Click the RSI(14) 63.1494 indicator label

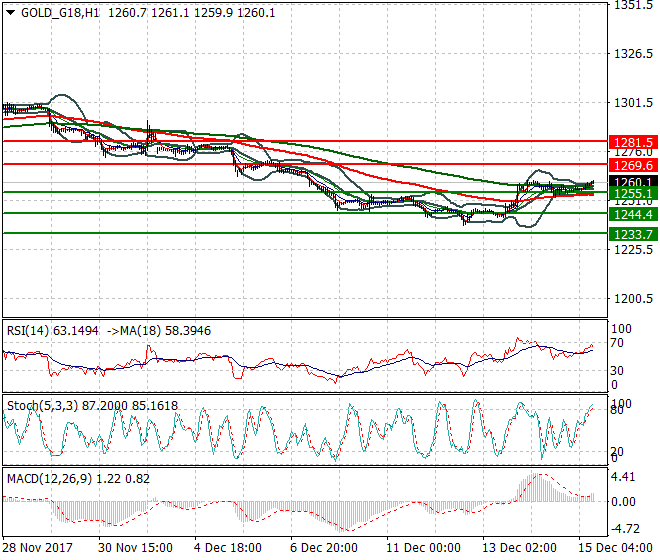pos(53,331)
